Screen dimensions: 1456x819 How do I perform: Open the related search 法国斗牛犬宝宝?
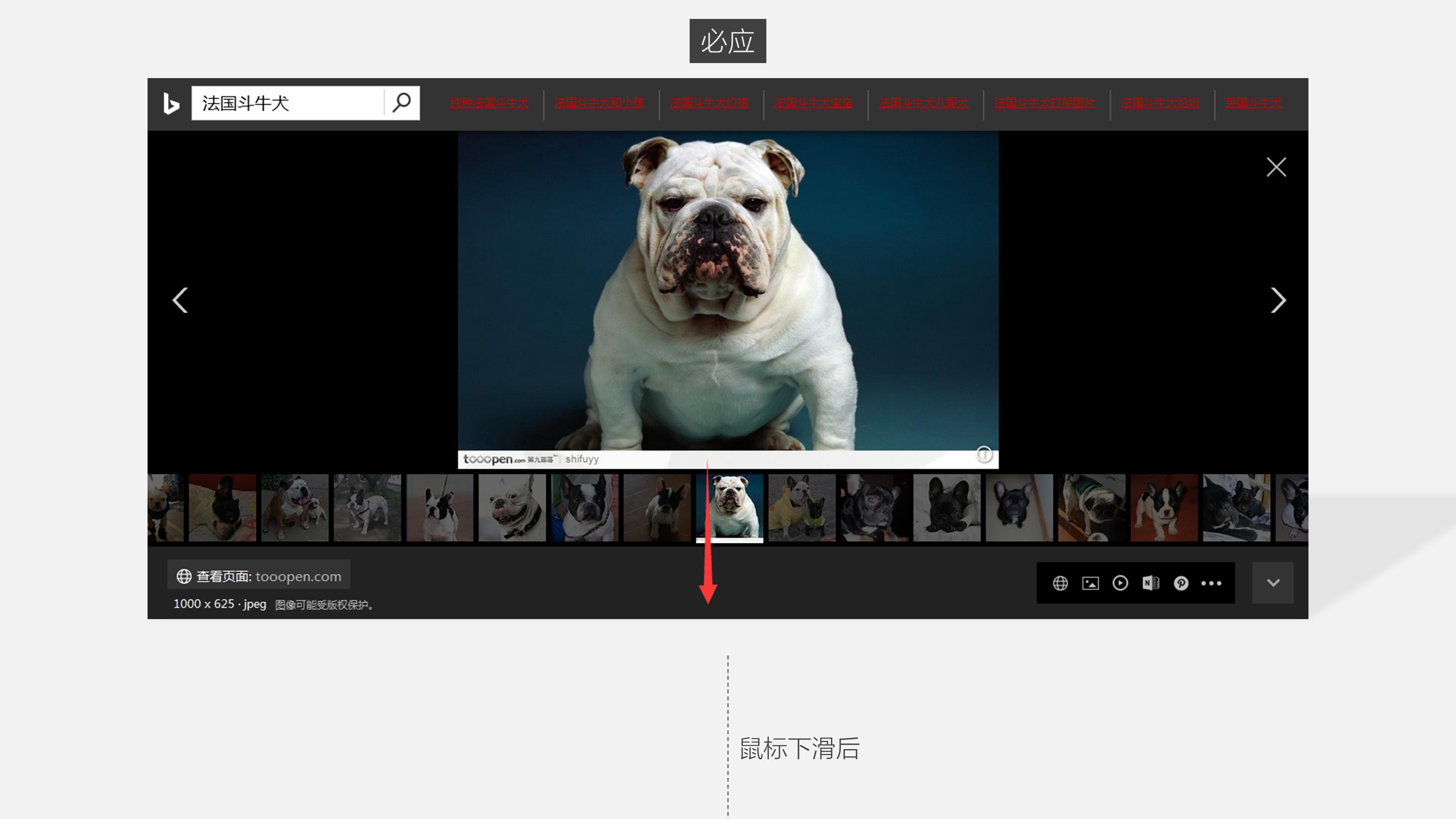[x=813, y=103]
